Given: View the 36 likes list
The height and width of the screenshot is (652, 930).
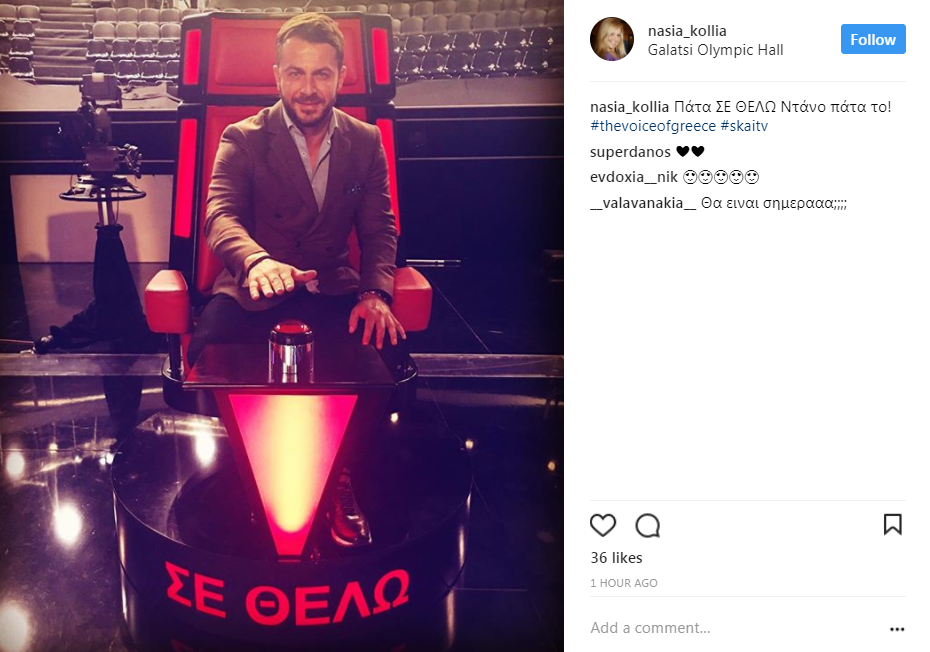Looking at the screenshot, I should point(616,558).
